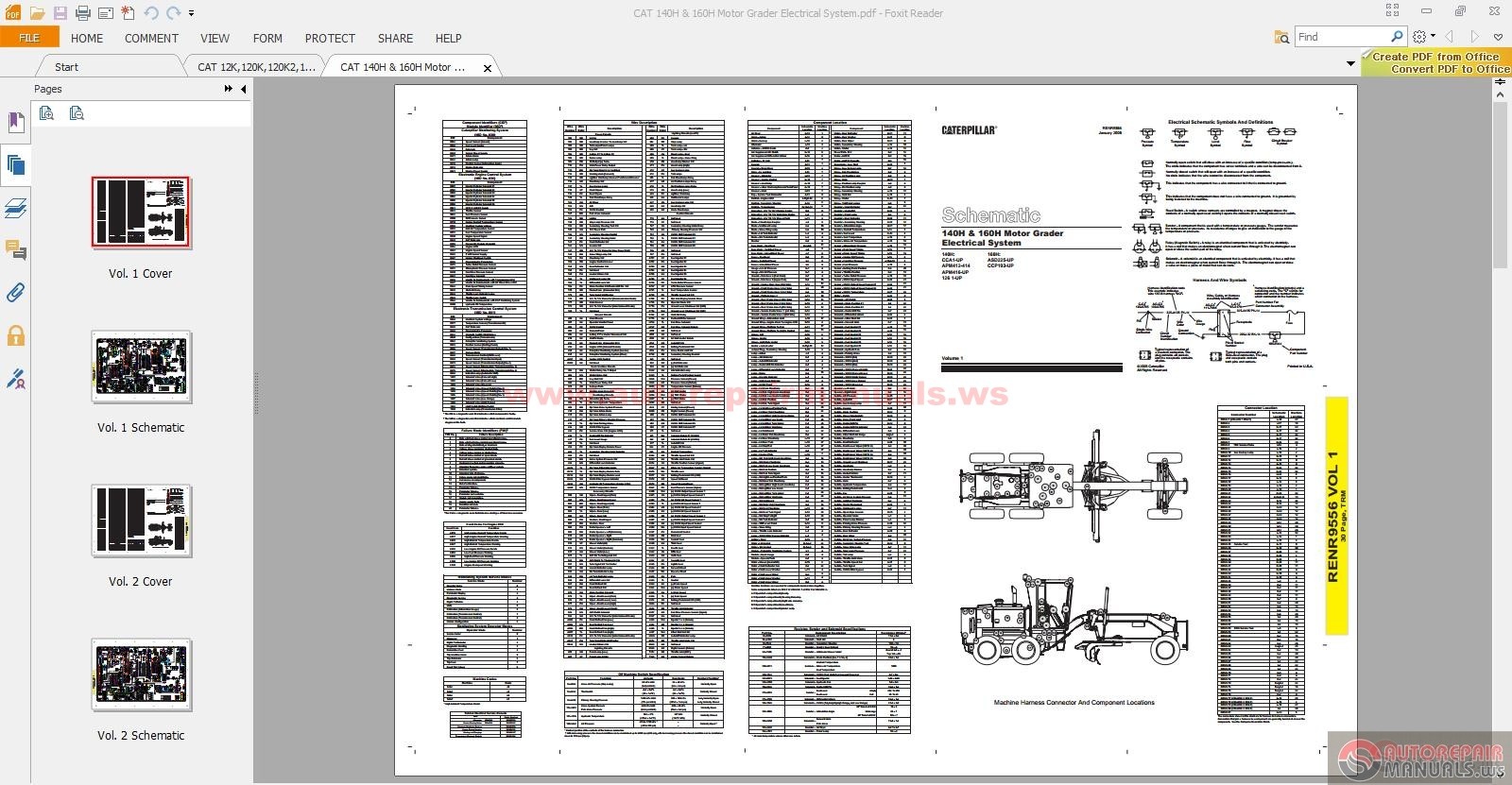Toggle full screen mode icon in title bar
Viewport: 1512px width, 785px height.
point(1392,11)
